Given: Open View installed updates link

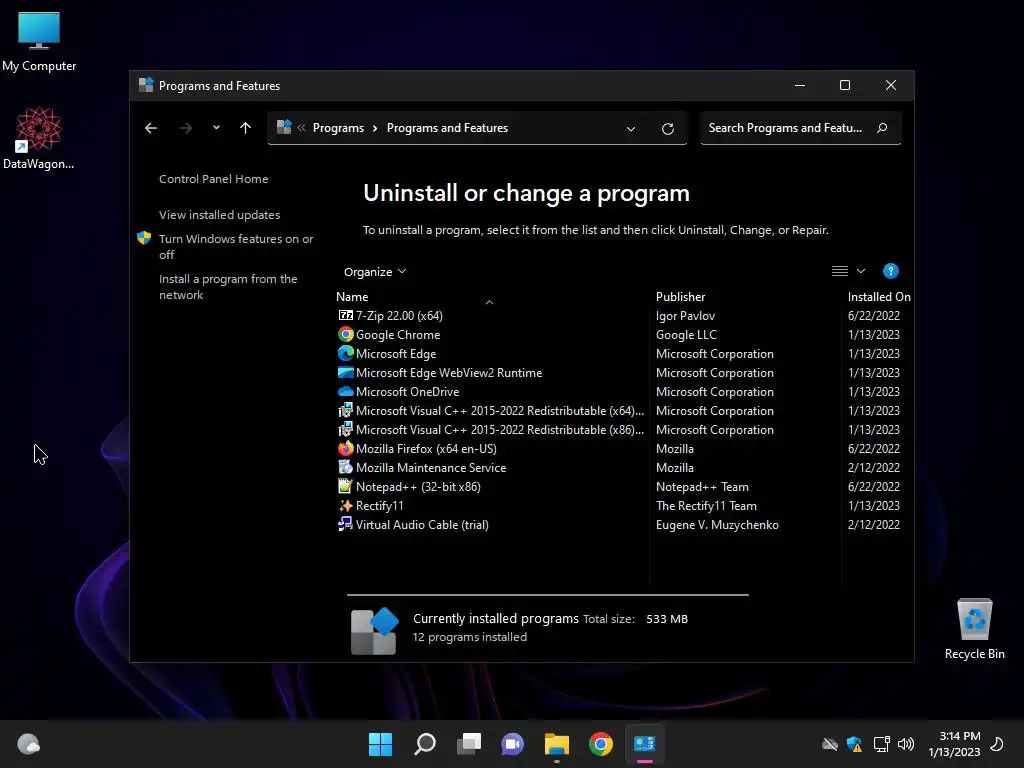Looking at the screenshot, I should [219, 215].
